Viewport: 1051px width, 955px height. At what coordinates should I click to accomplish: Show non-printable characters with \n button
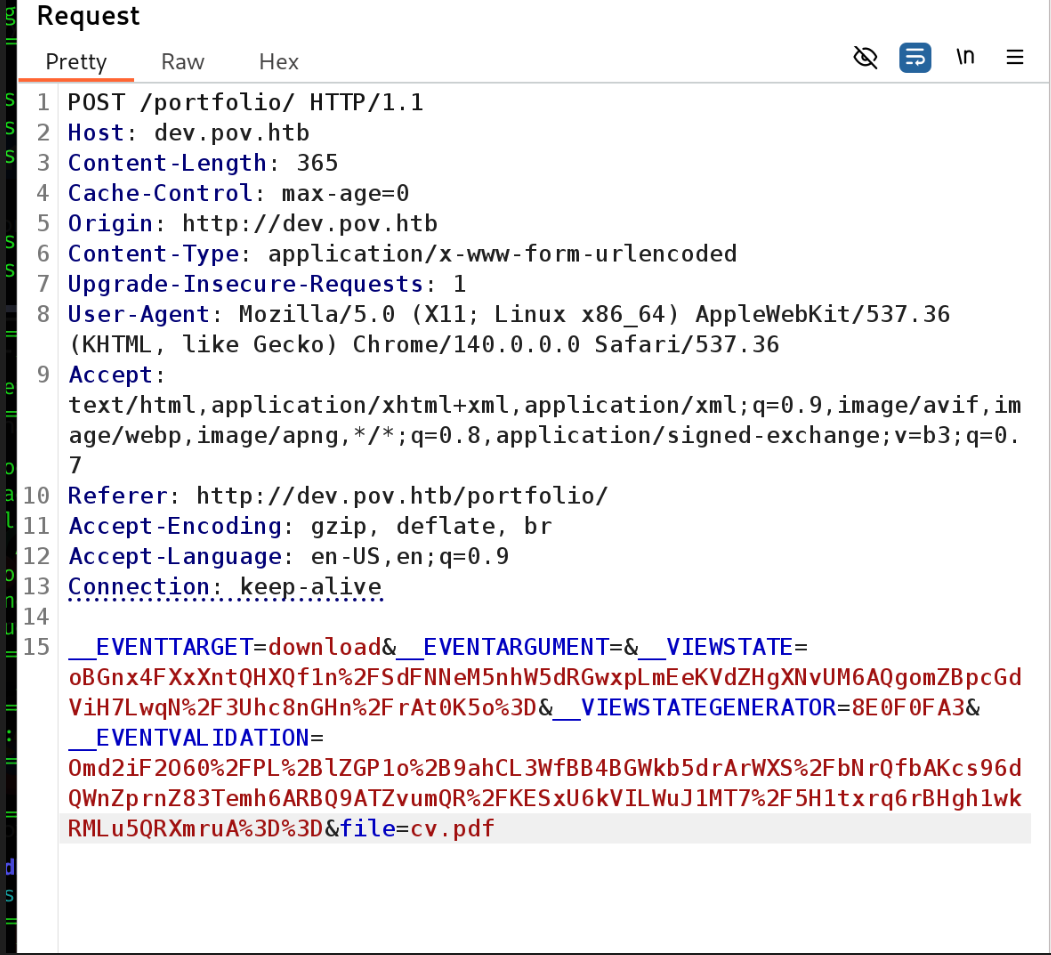(965, 57)
